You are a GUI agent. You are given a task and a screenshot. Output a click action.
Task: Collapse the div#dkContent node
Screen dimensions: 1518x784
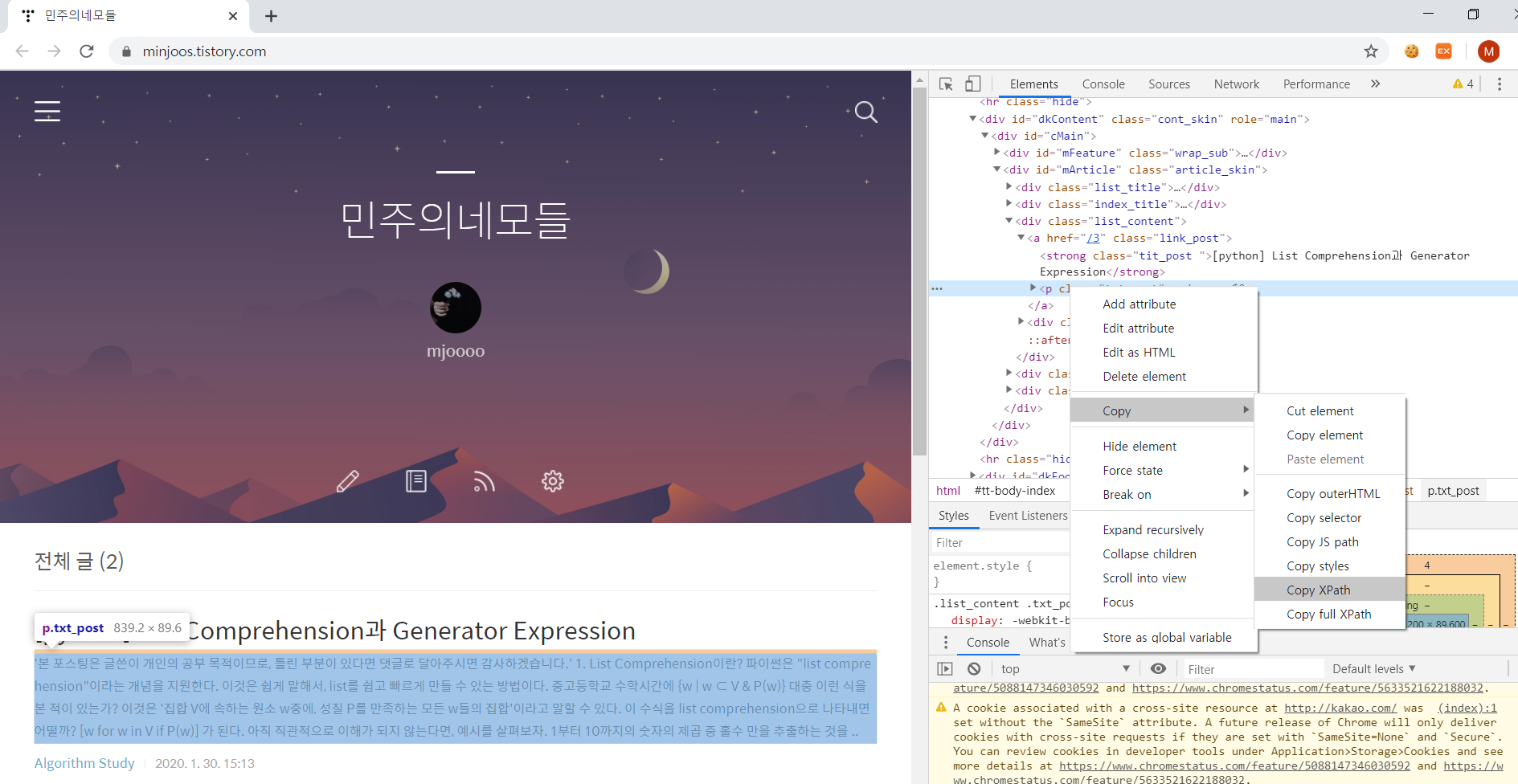coord(972,119)
